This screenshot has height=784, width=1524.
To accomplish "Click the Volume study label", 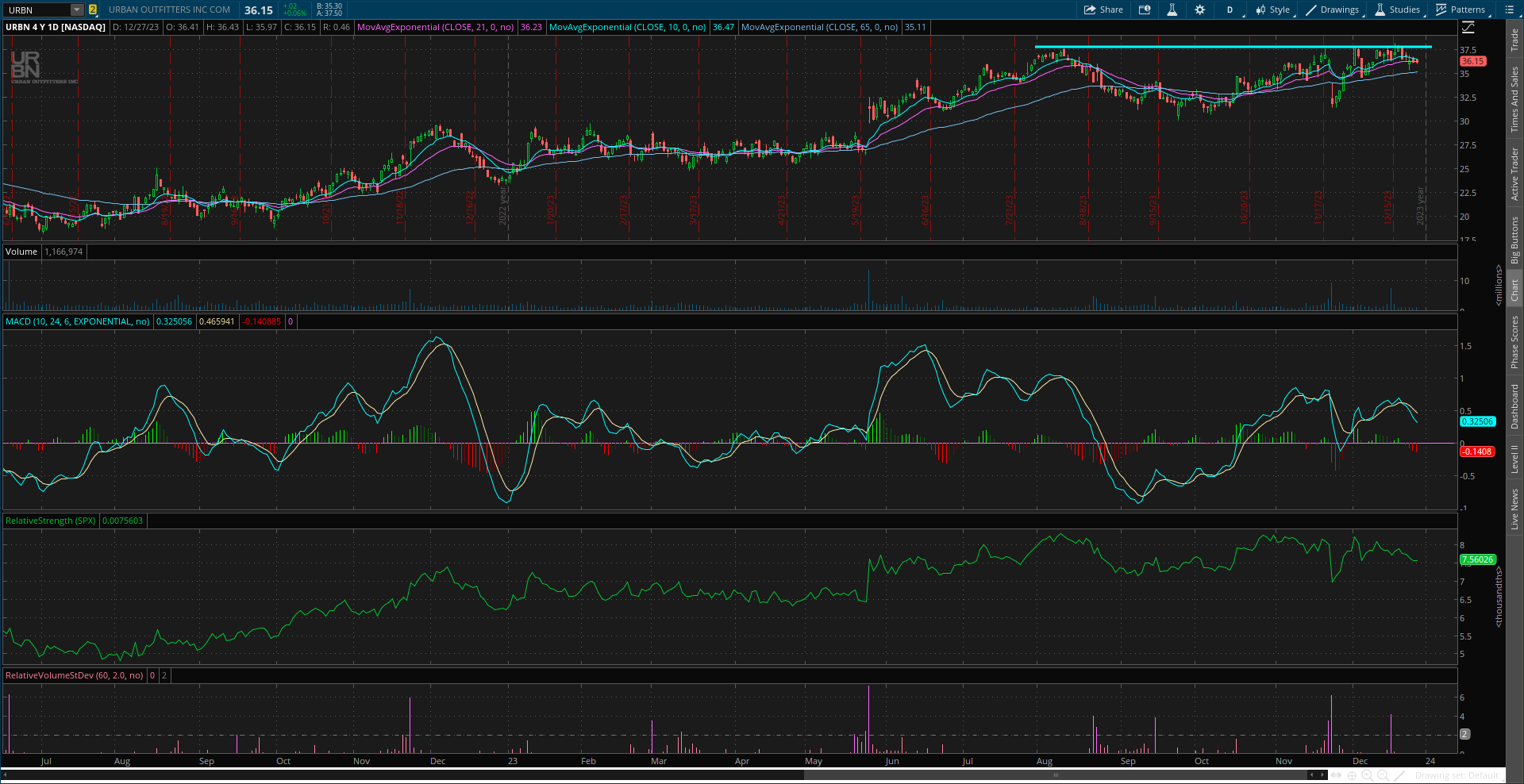I will 21,252.
